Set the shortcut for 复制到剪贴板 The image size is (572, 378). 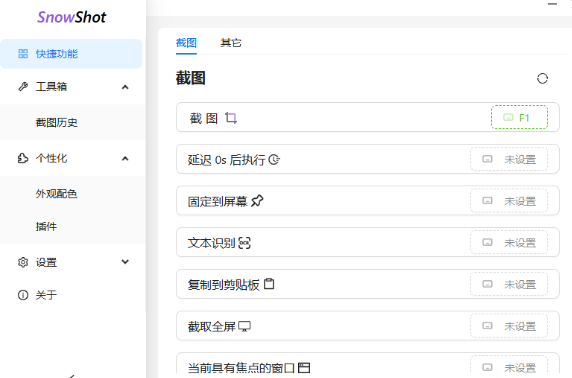tap(509, 284)
